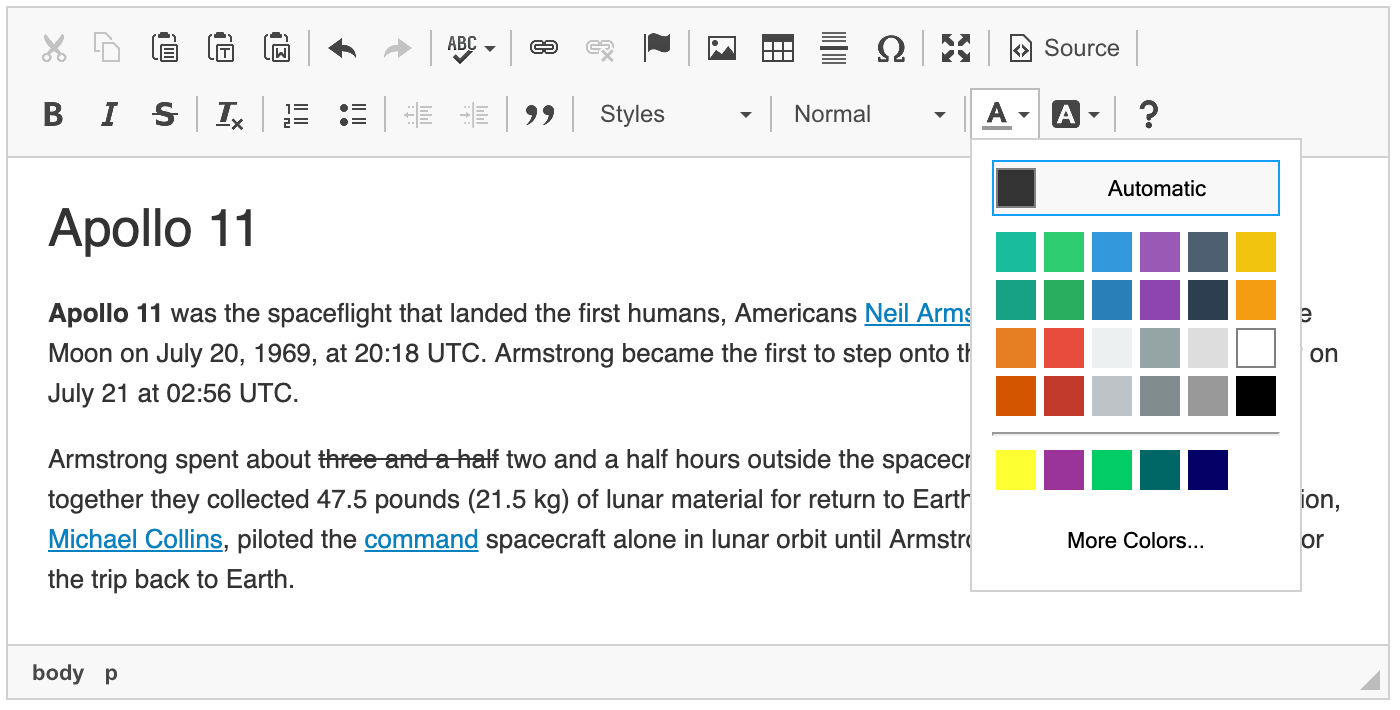The image size is (1400, 710).
Task: Open the Michael Collins link
Action: click(x=135, y=540)
